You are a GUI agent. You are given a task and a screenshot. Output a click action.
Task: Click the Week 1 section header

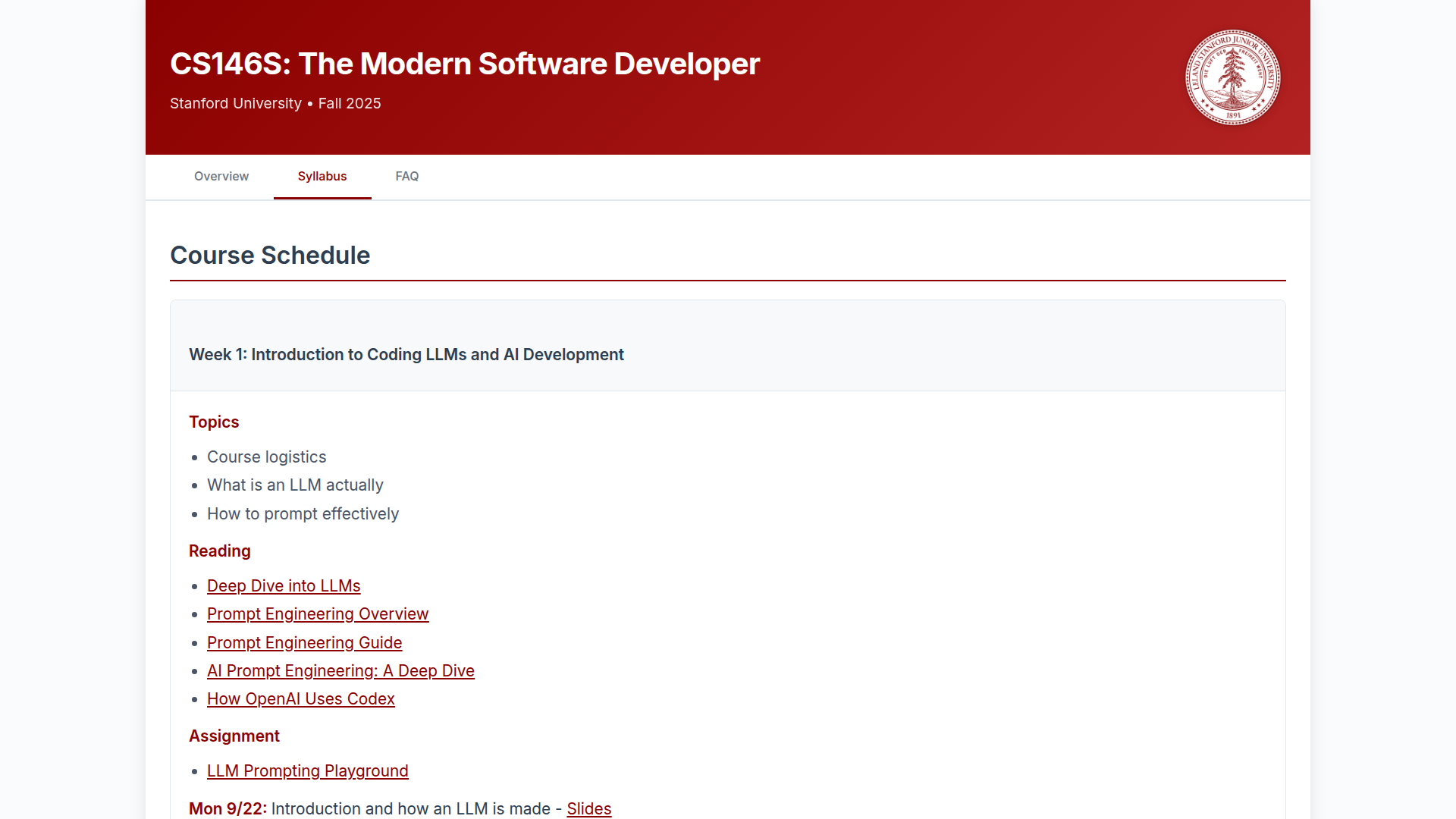[406, 354]
